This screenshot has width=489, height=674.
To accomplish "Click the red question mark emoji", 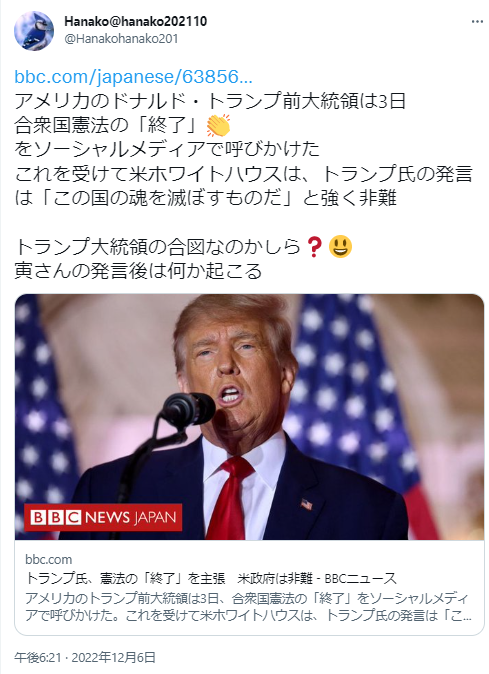I will coord(315,247).
